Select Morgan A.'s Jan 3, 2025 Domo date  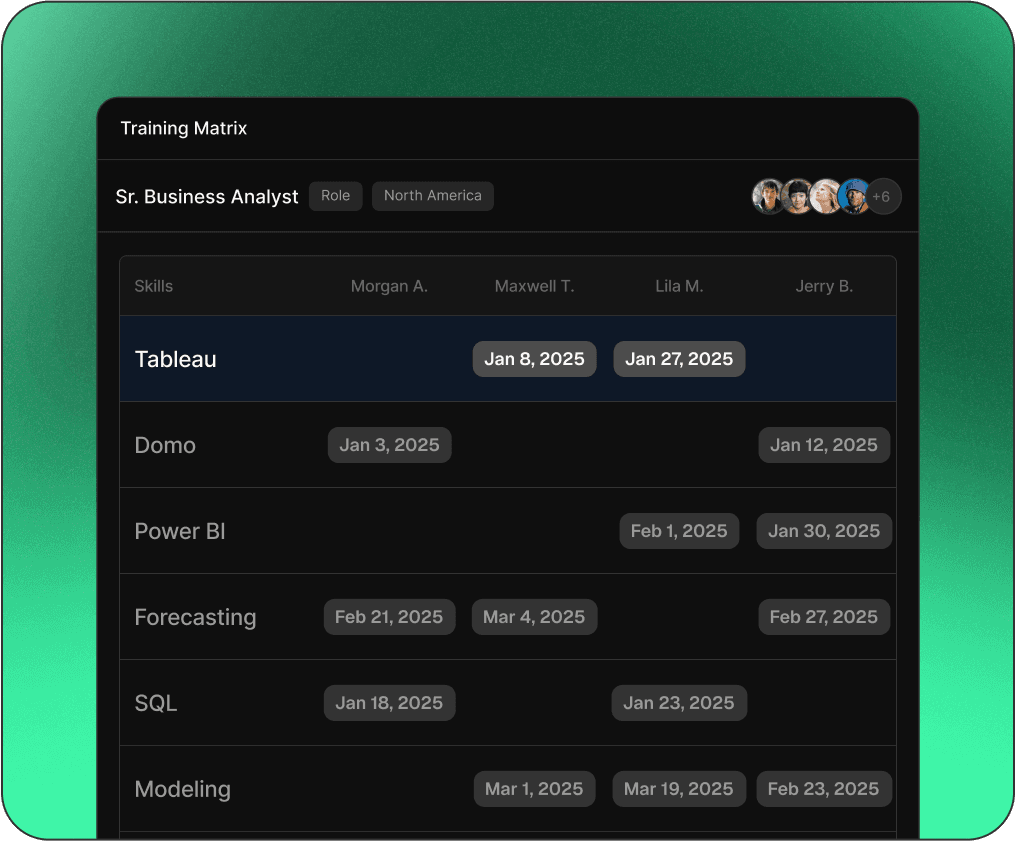tap(389, 445)
